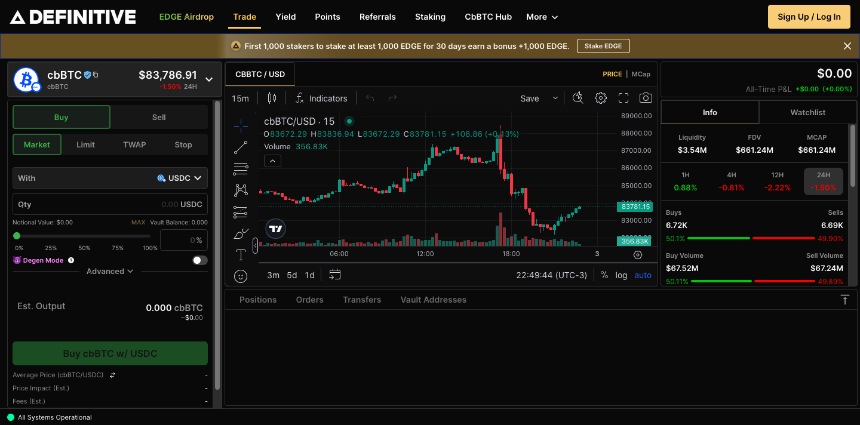The width and height of the screenshot is (860, 425).
Task: Switch to the Watchlist tab
Action: click(x=807, y=112)
